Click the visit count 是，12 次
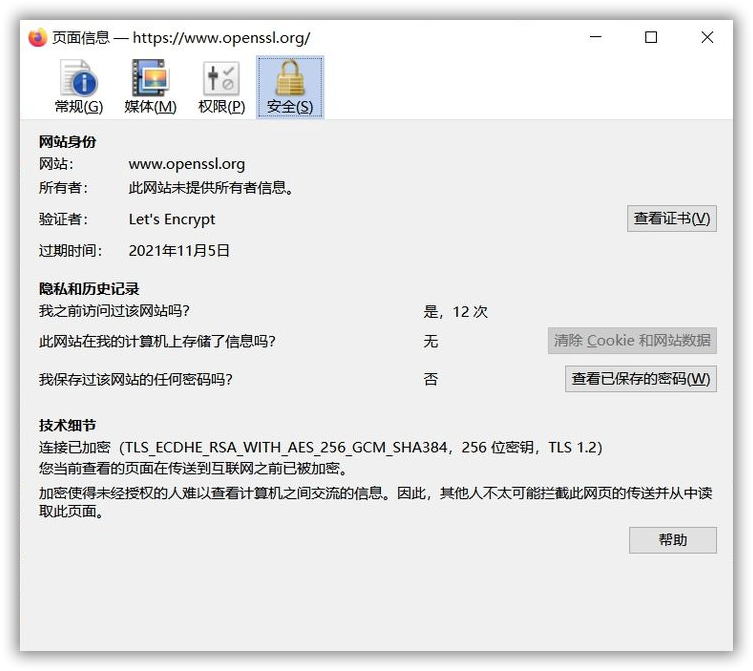 [455, 312]
